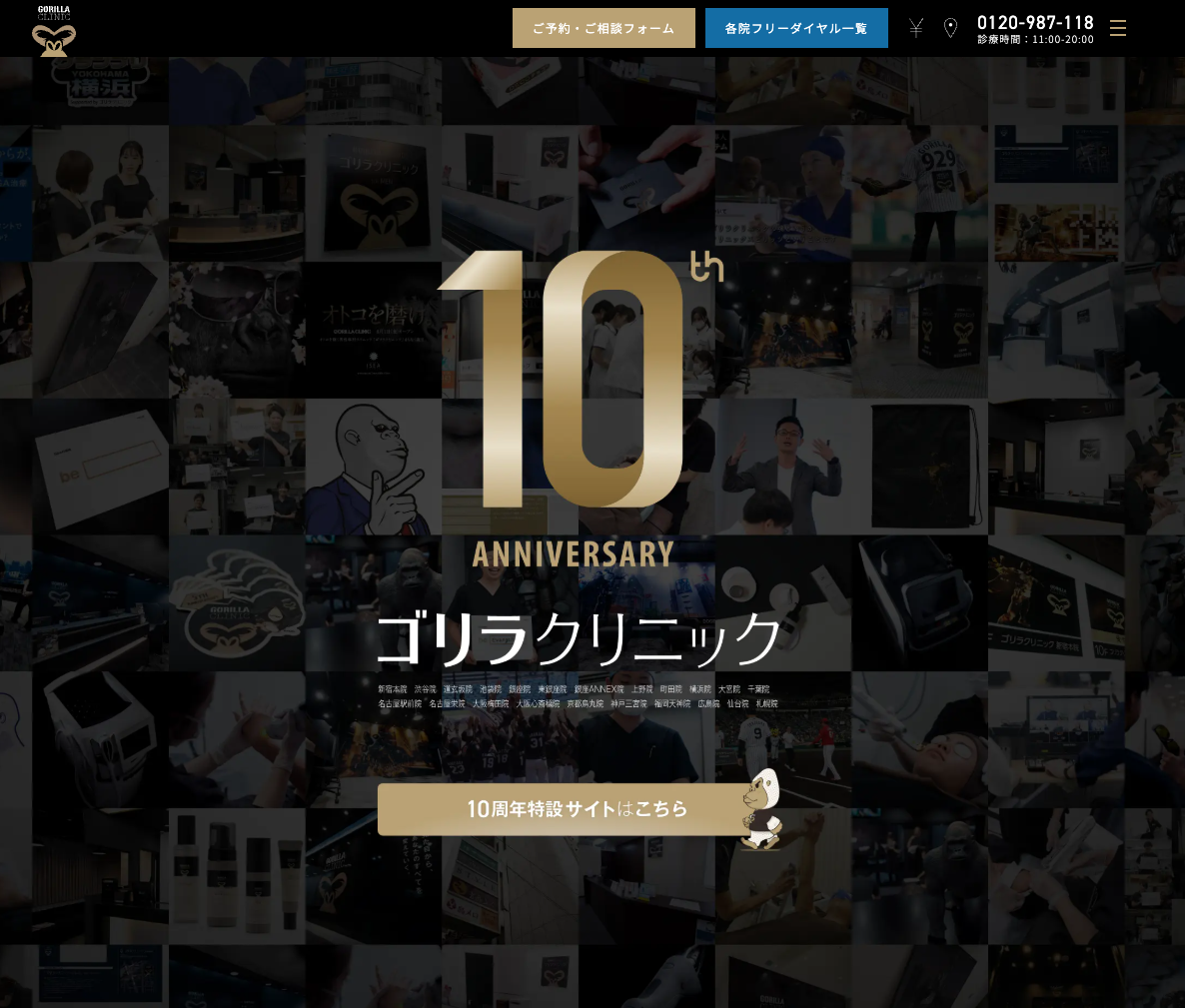
Task: Select 京都烏丸院 in the clinic list
Action: point(586,703)
